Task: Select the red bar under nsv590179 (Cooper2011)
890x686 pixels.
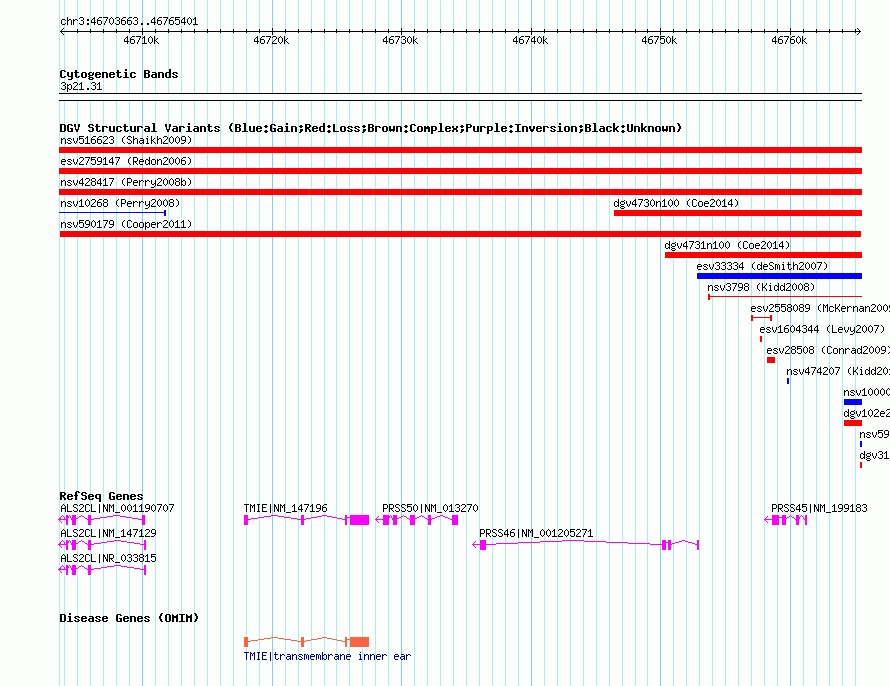Action: pyautogui.click(x=460, y=234)
